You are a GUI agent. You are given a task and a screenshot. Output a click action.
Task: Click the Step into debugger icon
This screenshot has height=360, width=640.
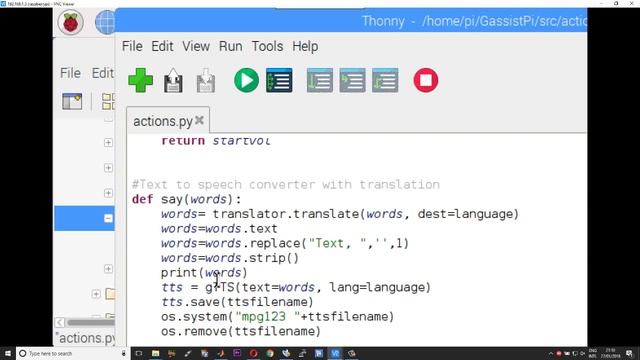click(352, 80)
